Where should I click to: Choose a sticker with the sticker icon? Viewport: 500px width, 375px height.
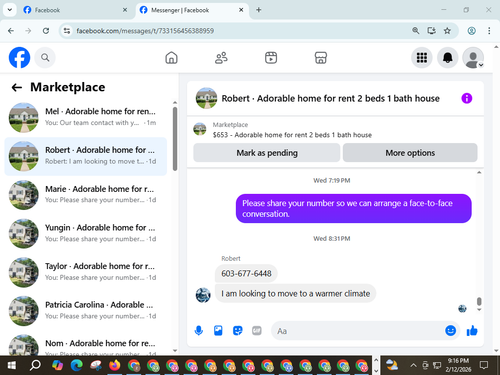pos(237,331)
